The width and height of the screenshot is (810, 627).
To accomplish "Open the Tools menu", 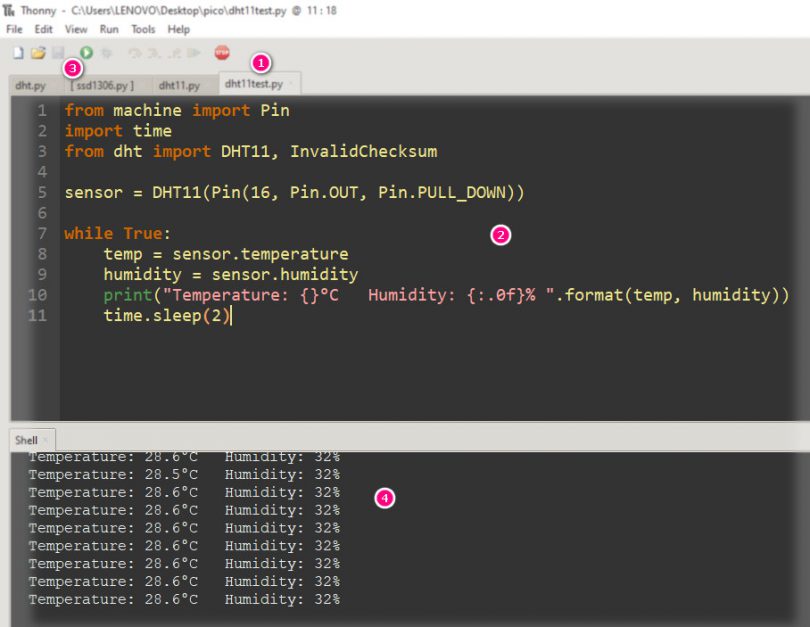I will pos(143,30).
